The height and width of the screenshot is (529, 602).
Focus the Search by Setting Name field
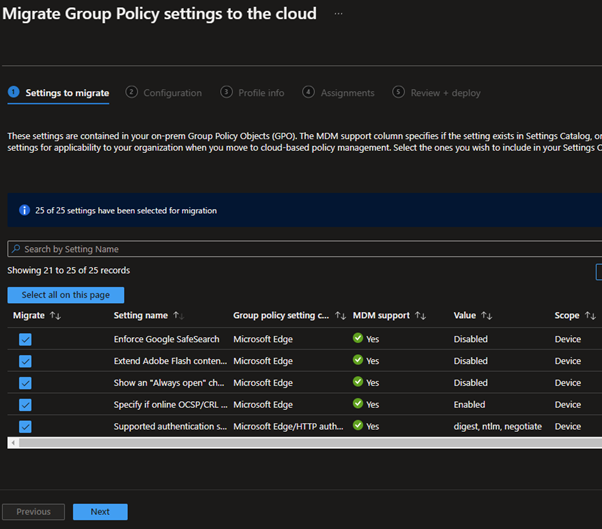(300, 249)
